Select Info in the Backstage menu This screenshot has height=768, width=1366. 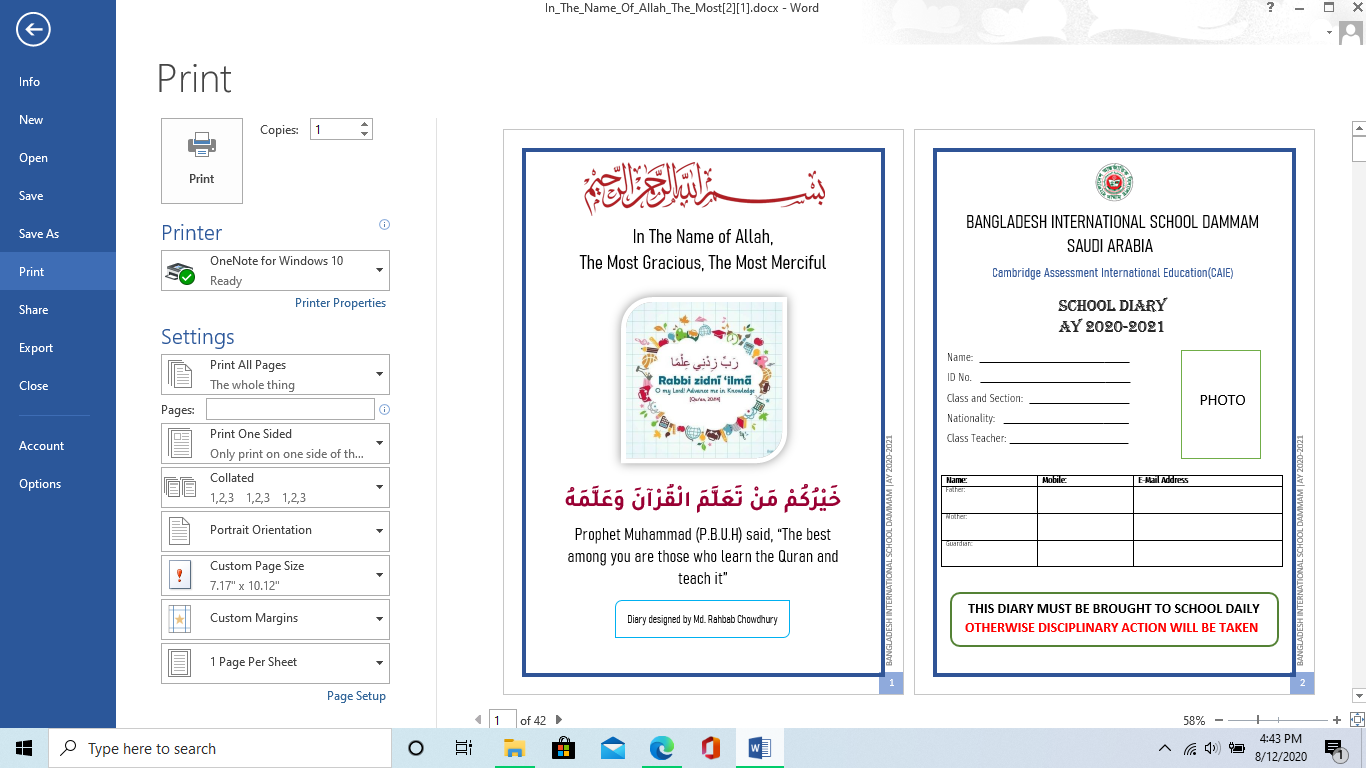coord(58,82)
